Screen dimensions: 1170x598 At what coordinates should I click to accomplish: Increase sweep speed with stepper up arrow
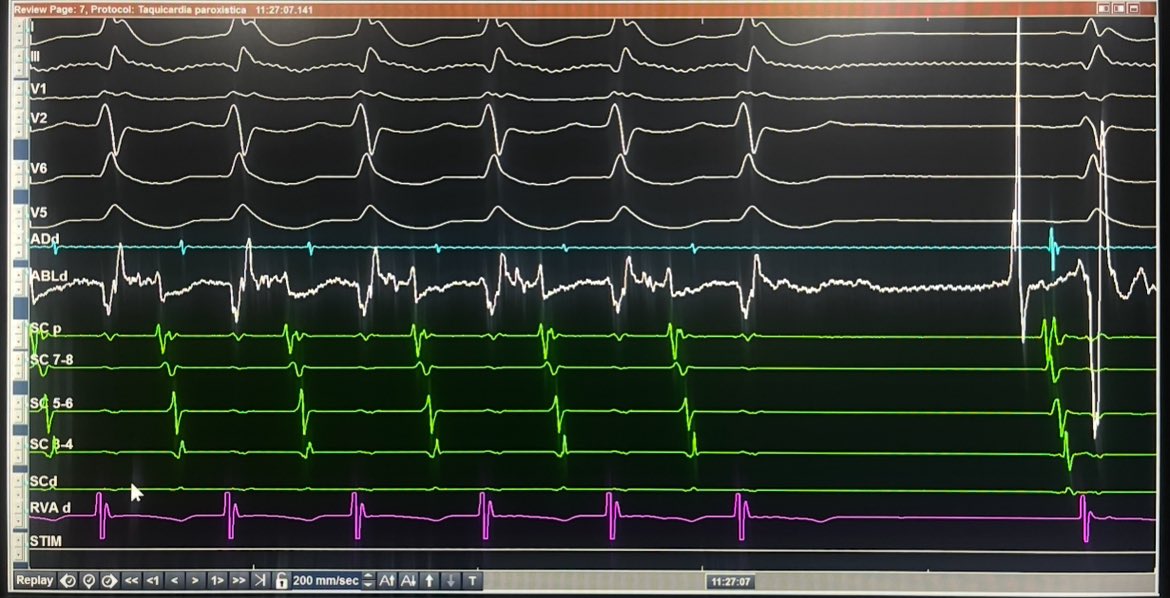coord(367,576)
